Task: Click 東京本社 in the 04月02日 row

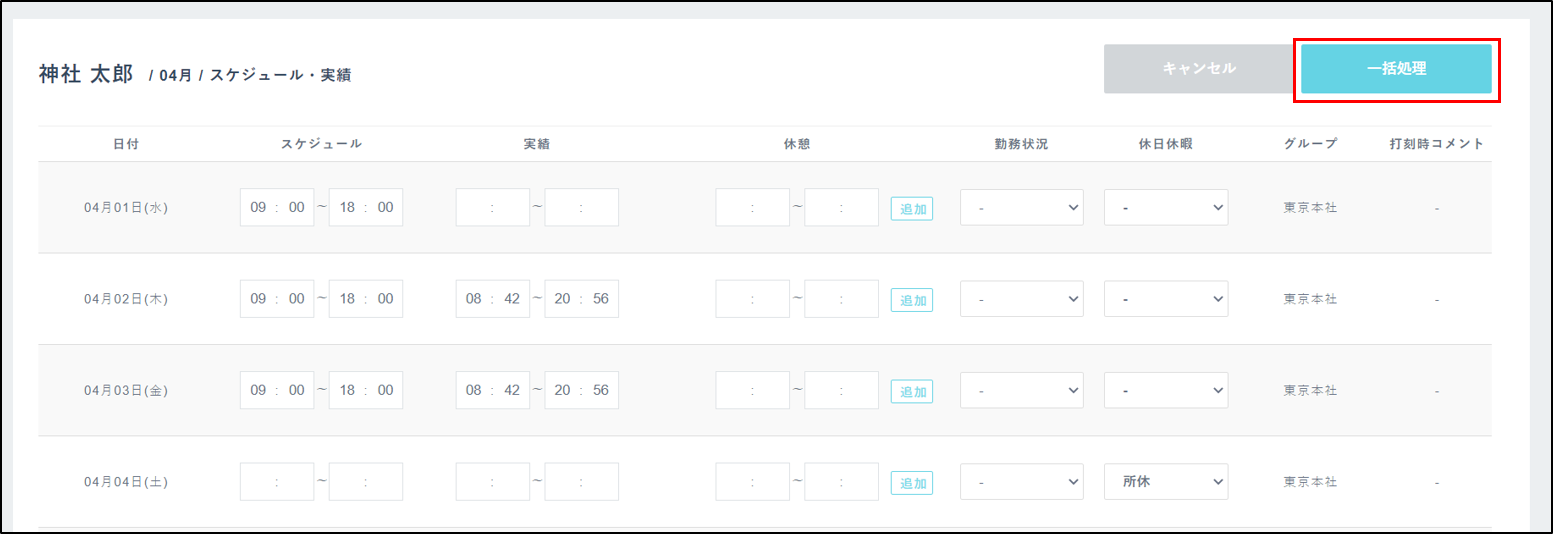Action: pyautogui.click(x=1310, y=299)
